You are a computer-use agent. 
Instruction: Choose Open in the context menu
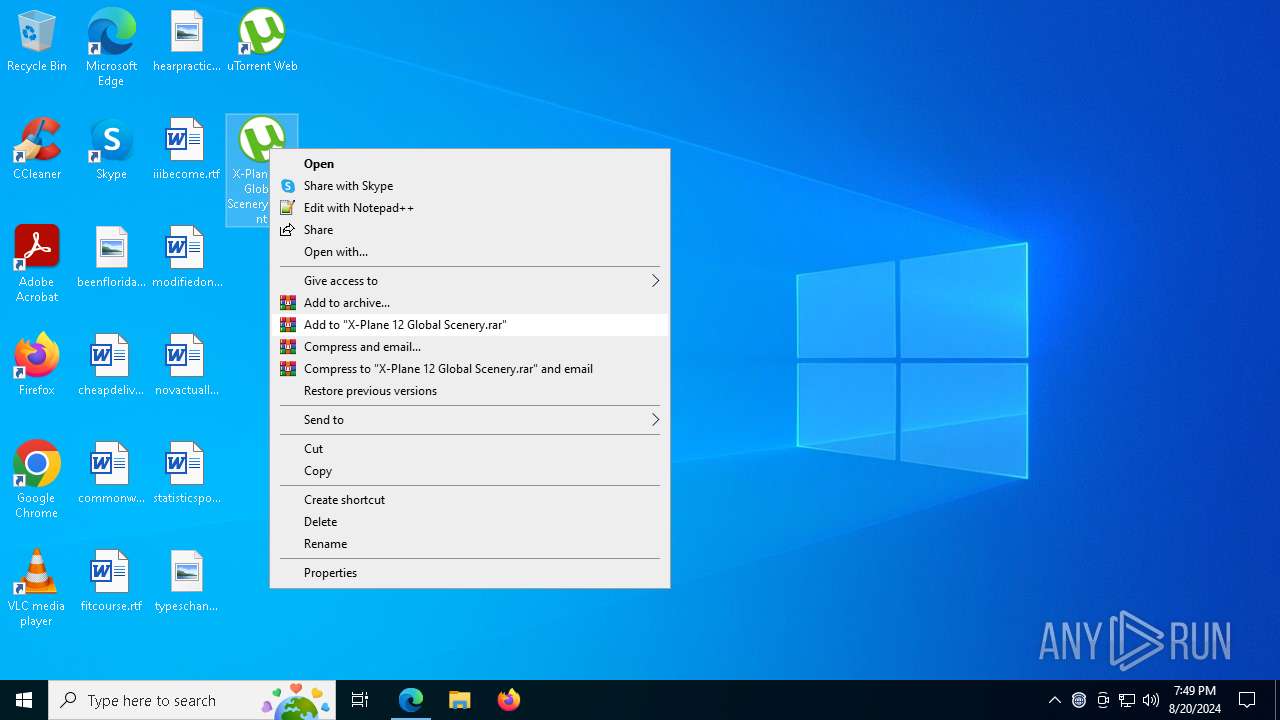470,164
